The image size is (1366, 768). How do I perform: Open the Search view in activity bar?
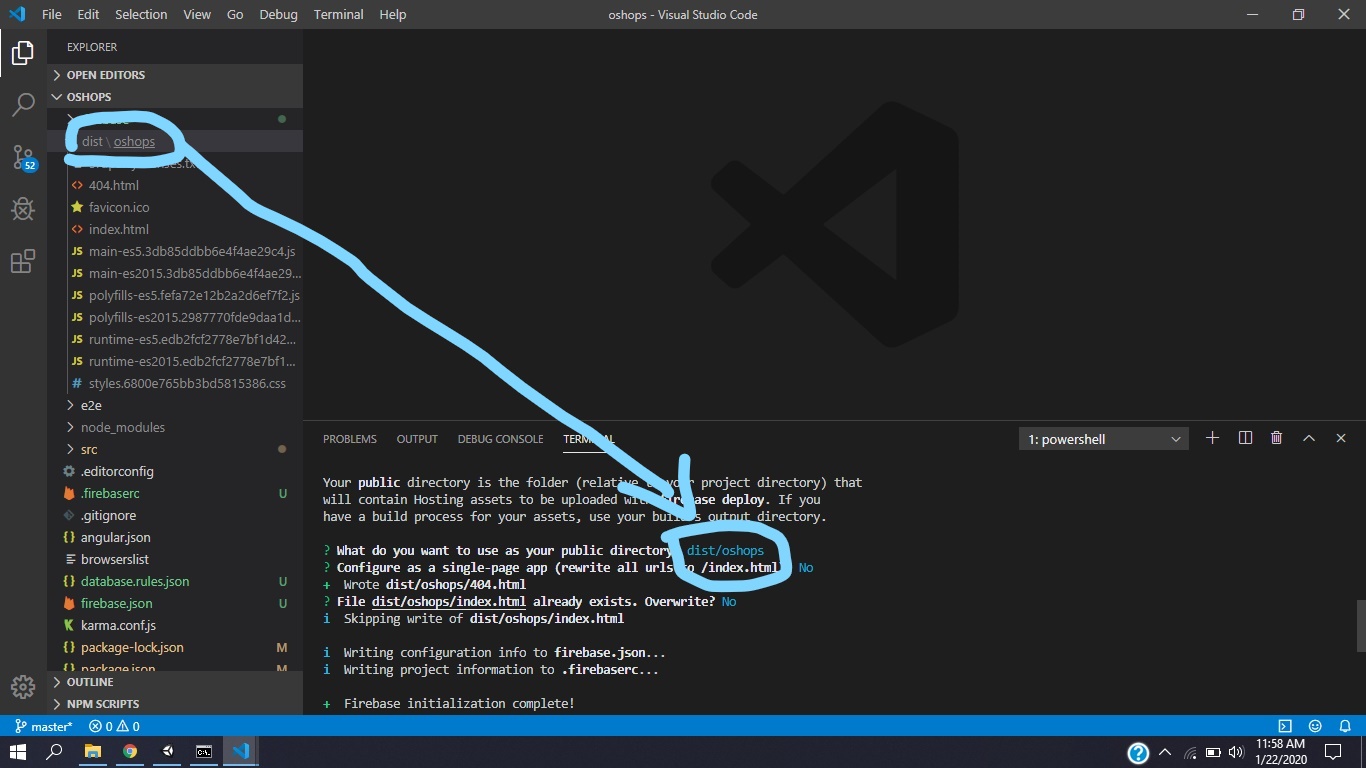coord(23,104)
